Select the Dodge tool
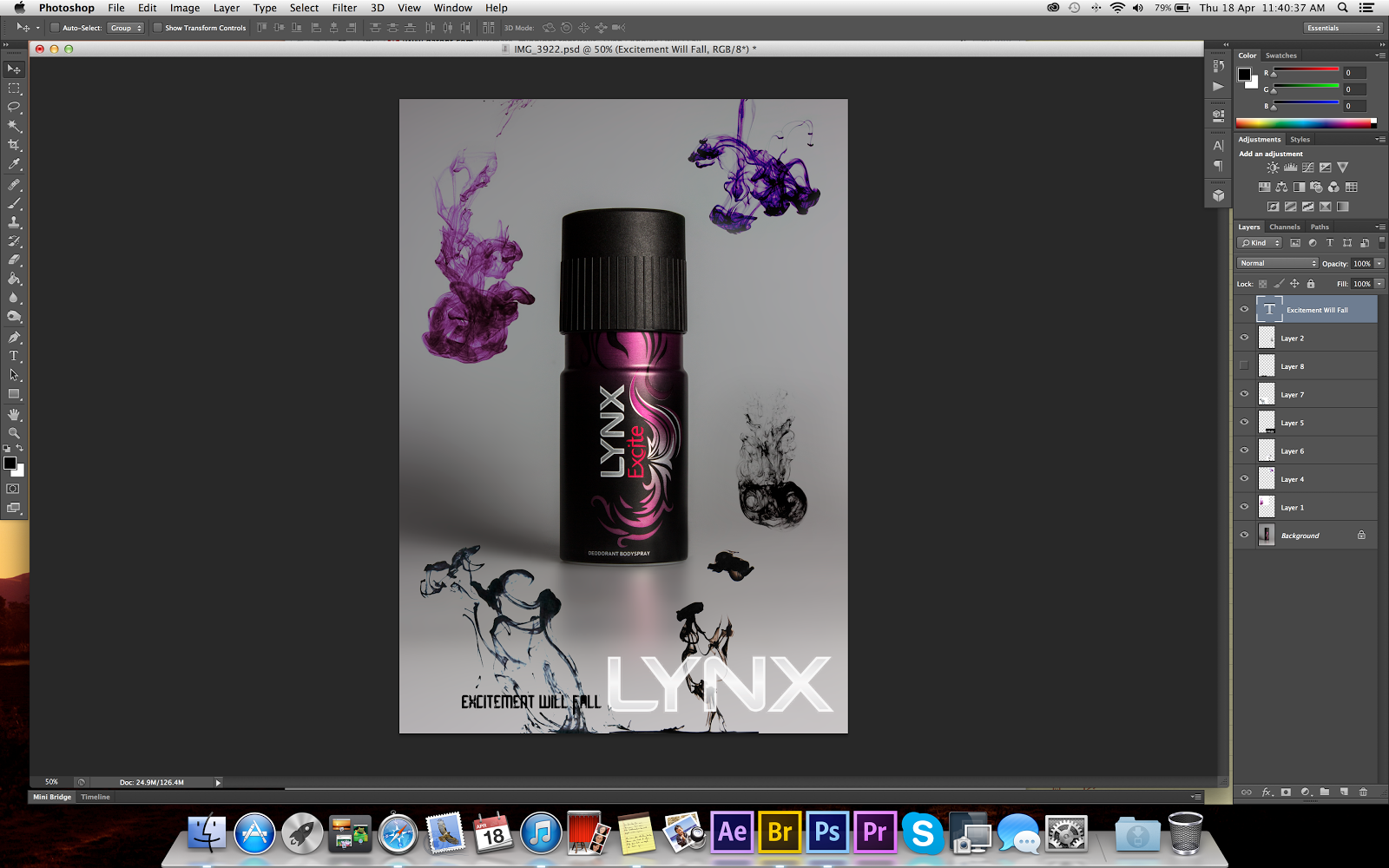The image size is (1389, 868). [14, 317]
